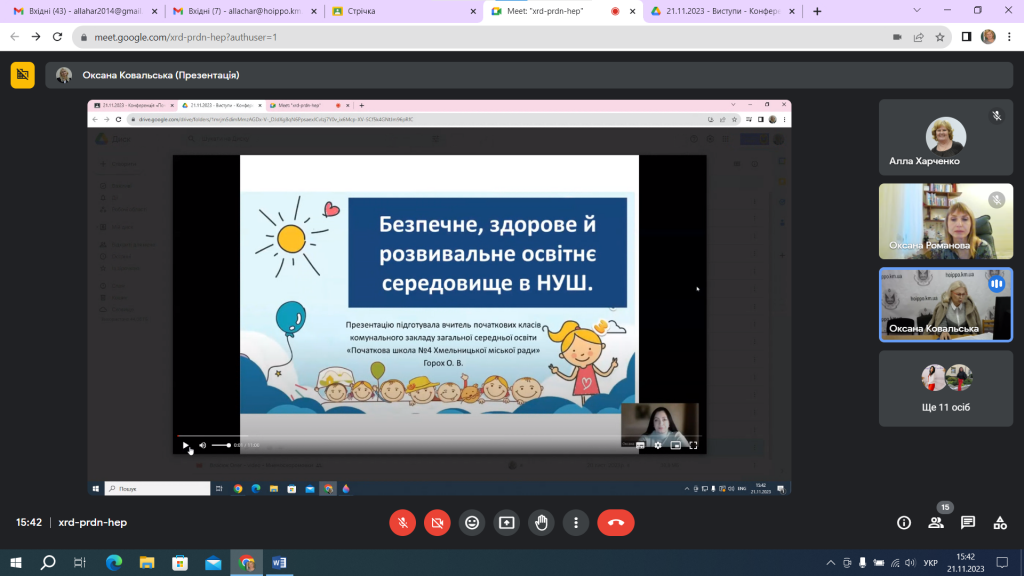Switch to the Стрічка tab

[x=404, y=11]
